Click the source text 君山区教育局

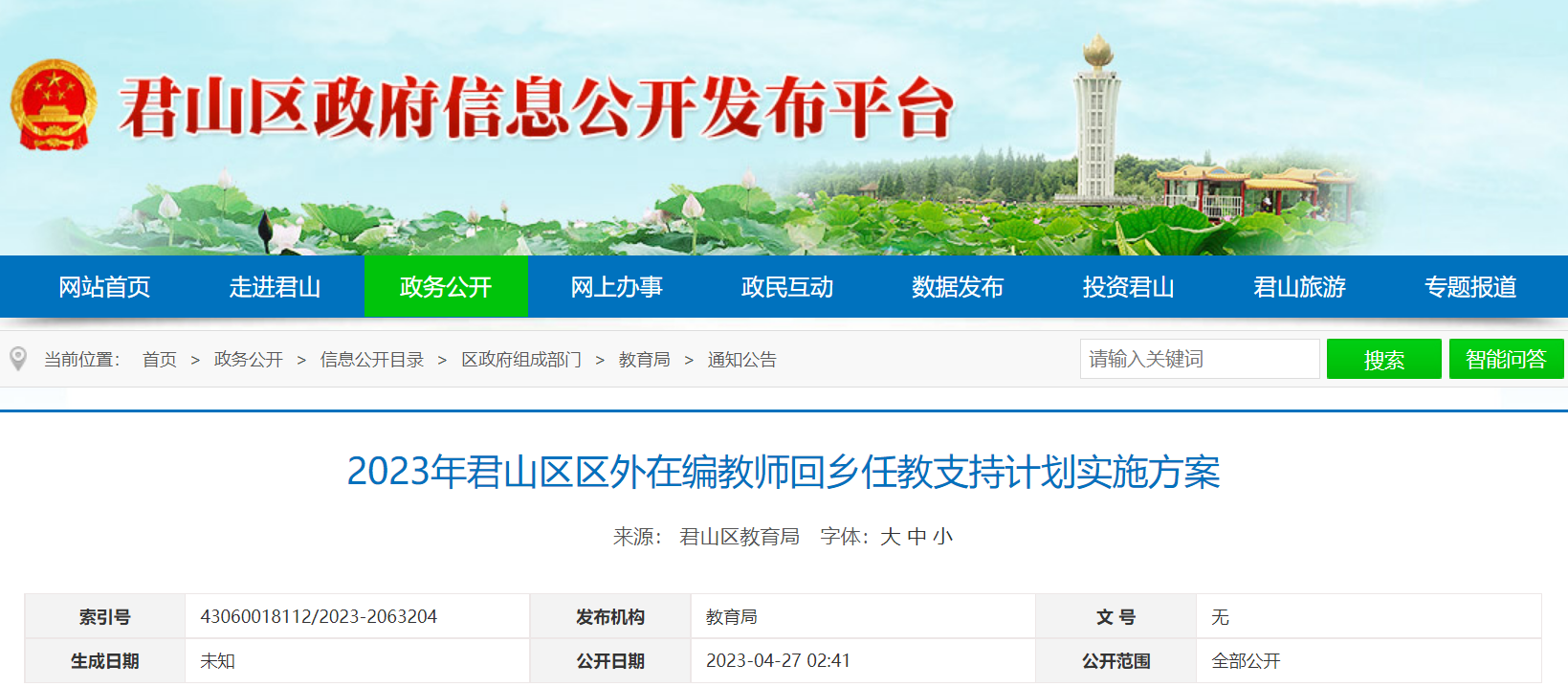coord(740,537)
